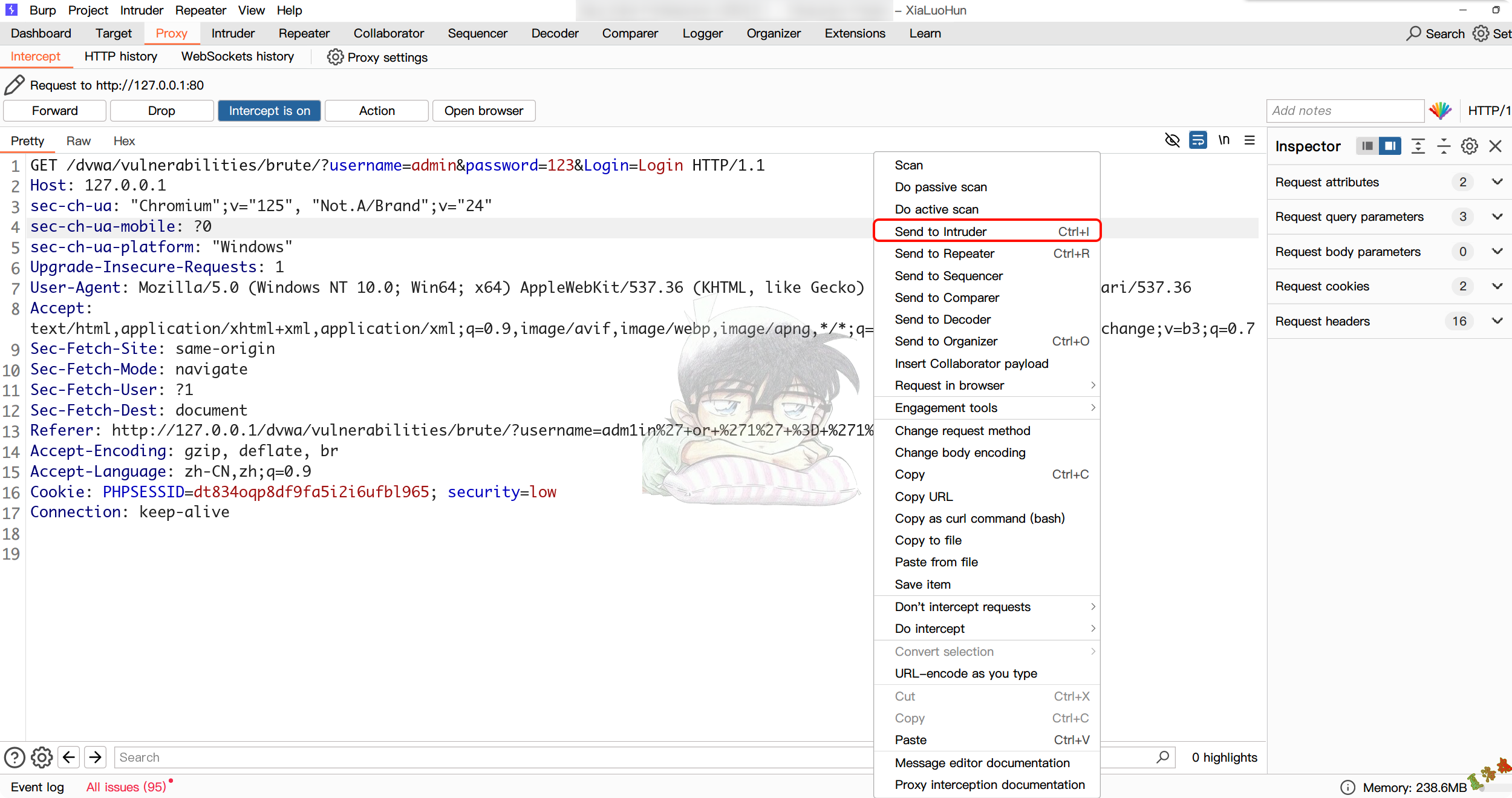Open All issues (95) link
Screen dimensions: 1512x798
[126, 787]
